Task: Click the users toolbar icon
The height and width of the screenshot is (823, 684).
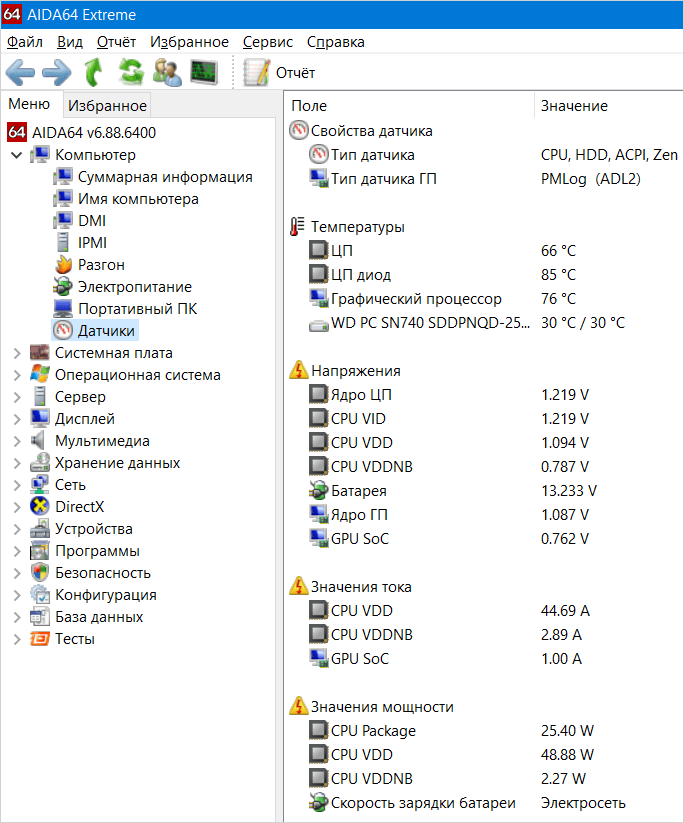Action: (x=167, y=72)
